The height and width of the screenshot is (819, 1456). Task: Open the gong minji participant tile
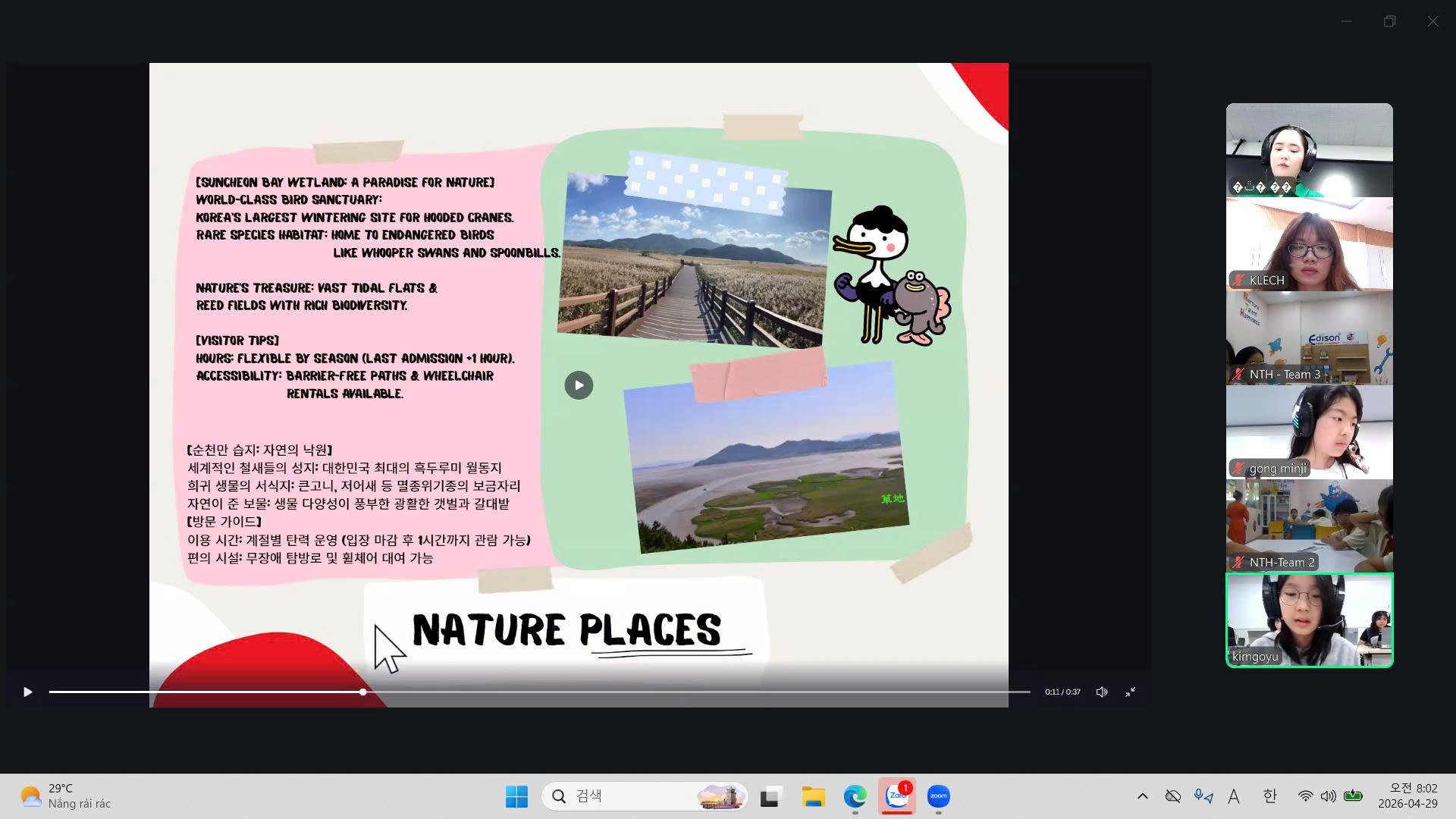pos(1309,432)
